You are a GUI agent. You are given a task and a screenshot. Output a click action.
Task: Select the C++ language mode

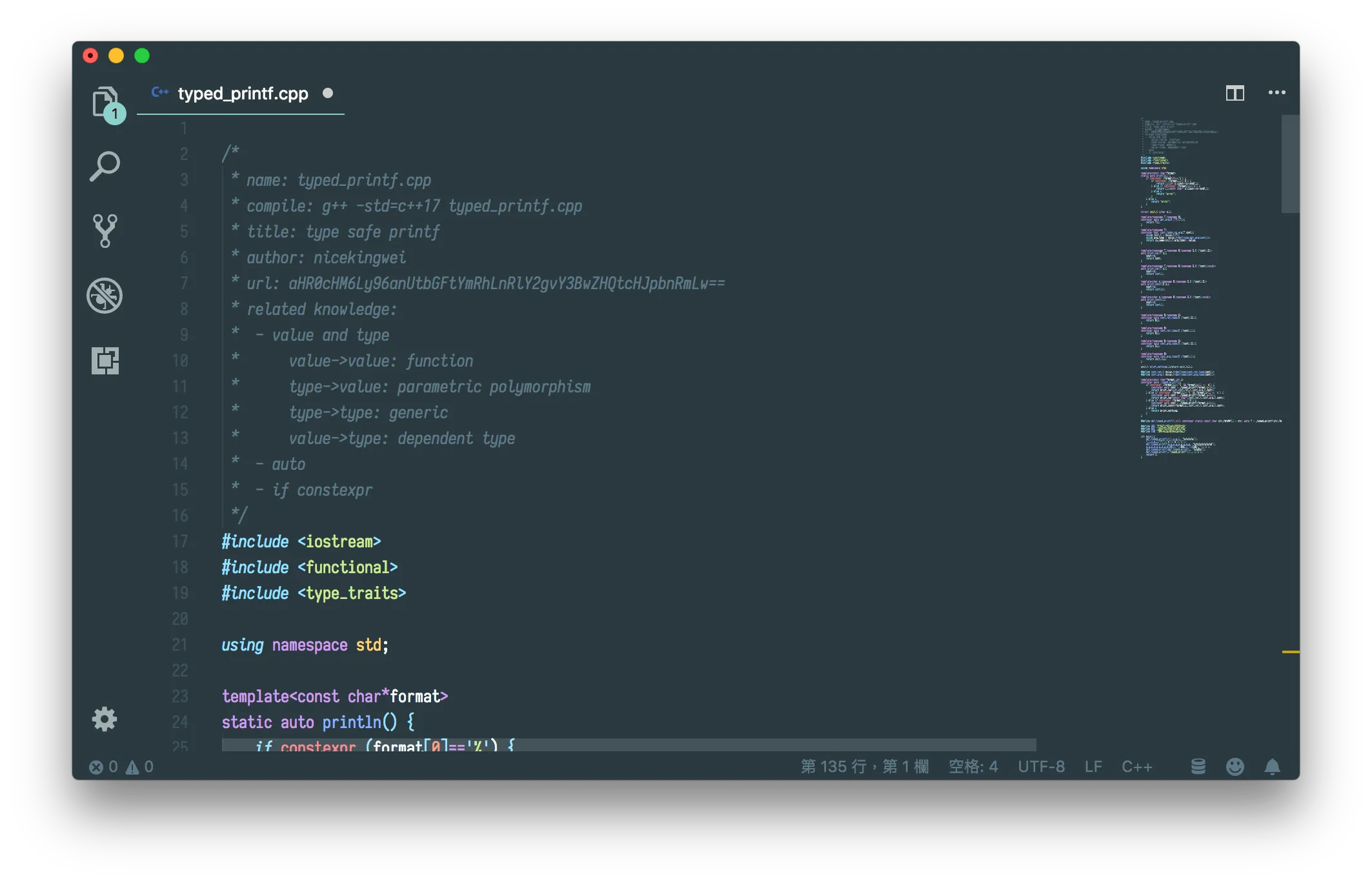[1136, 767]
